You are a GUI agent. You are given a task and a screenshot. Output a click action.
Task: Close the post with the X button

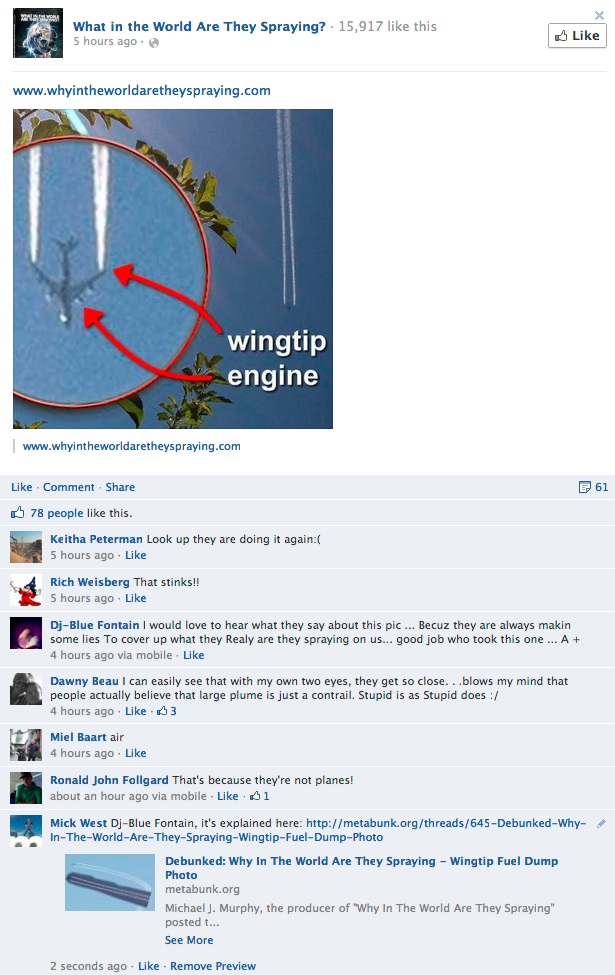coord(599,15)
